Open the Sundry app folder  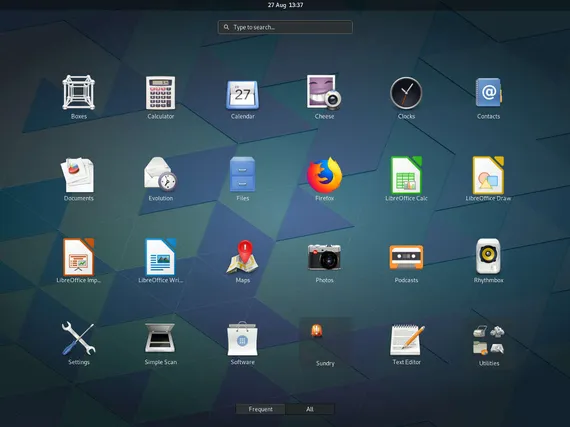pyautogui.click(x=325, y=343)
